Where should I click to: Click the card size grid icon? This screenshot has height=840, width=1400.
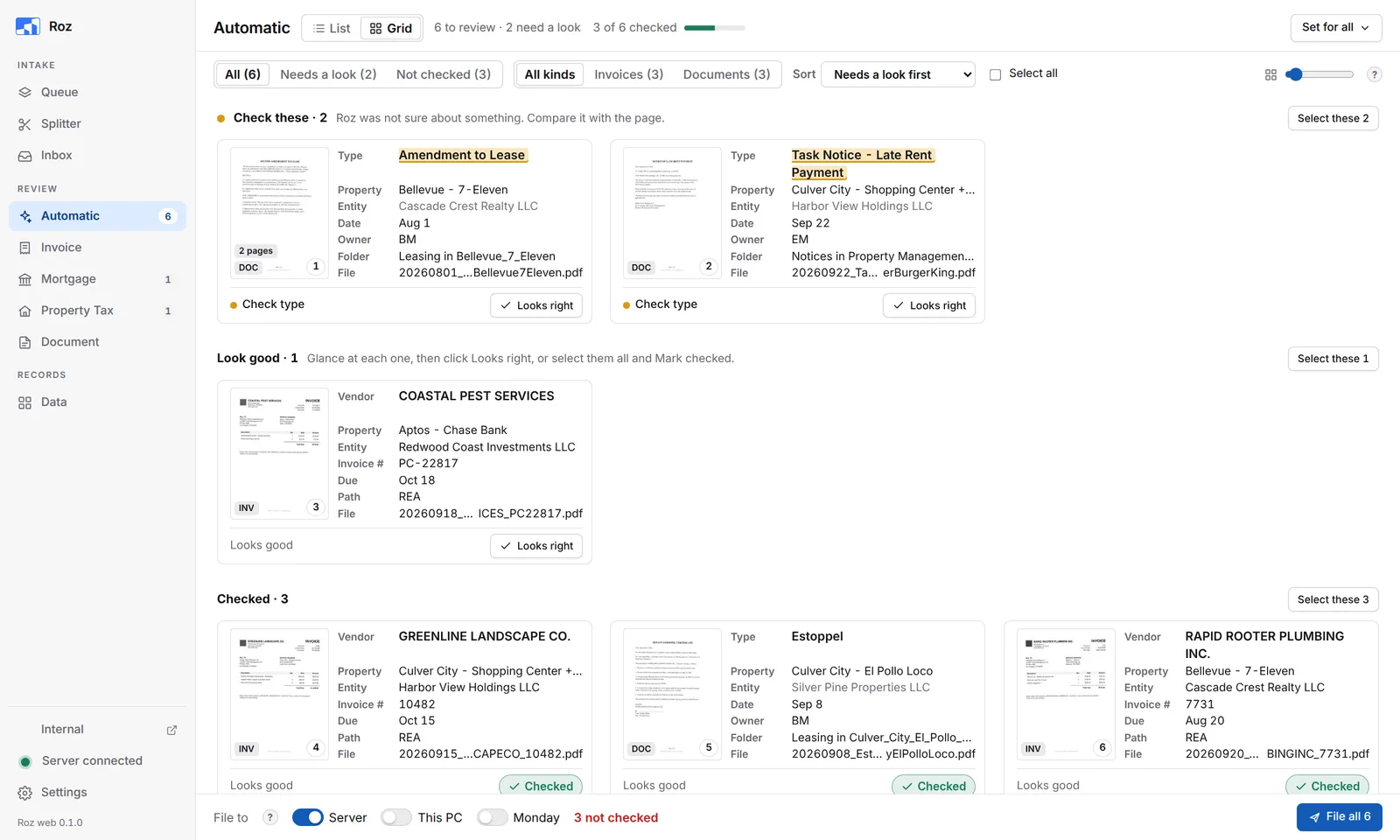pos(1270,75)
